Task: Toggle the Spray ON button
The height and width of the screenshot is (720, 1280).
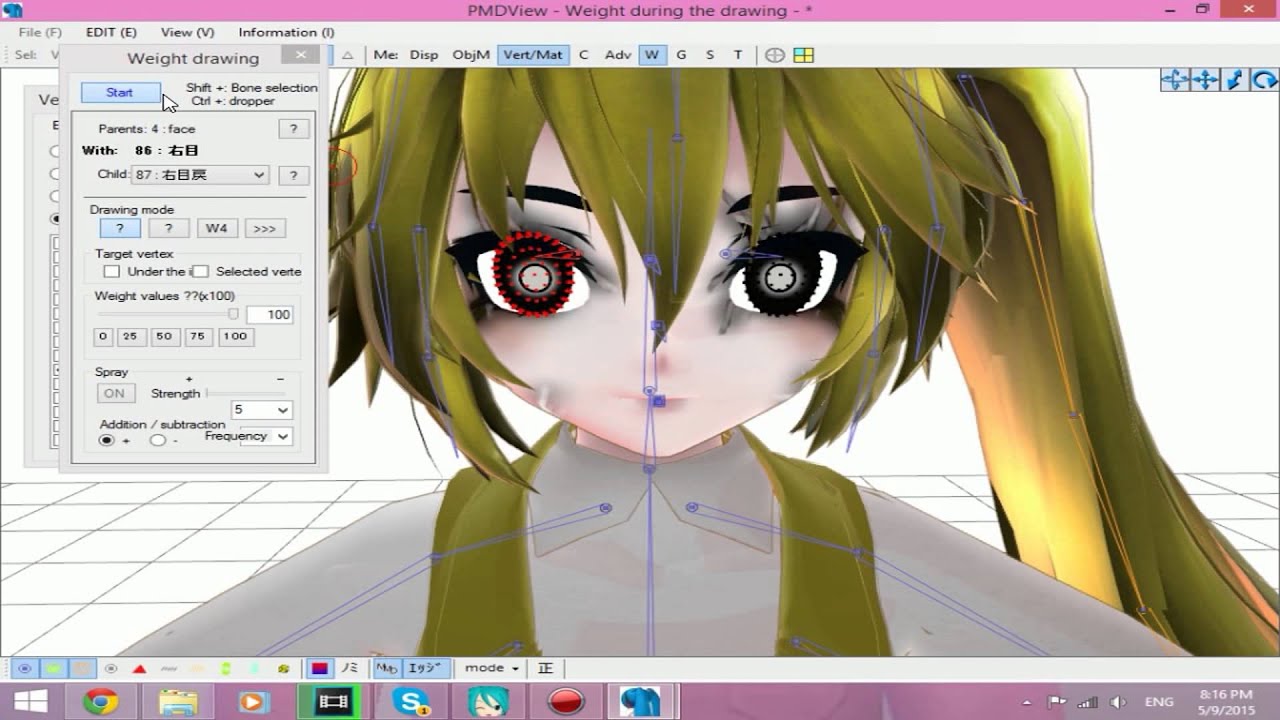Action: click(x=115, y=393)
